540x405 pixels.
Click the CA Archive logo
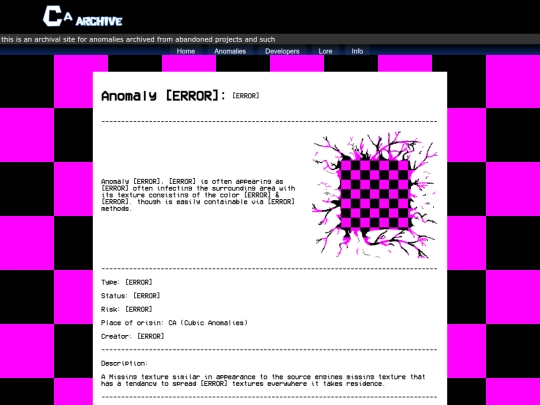[x=83, y=16]
